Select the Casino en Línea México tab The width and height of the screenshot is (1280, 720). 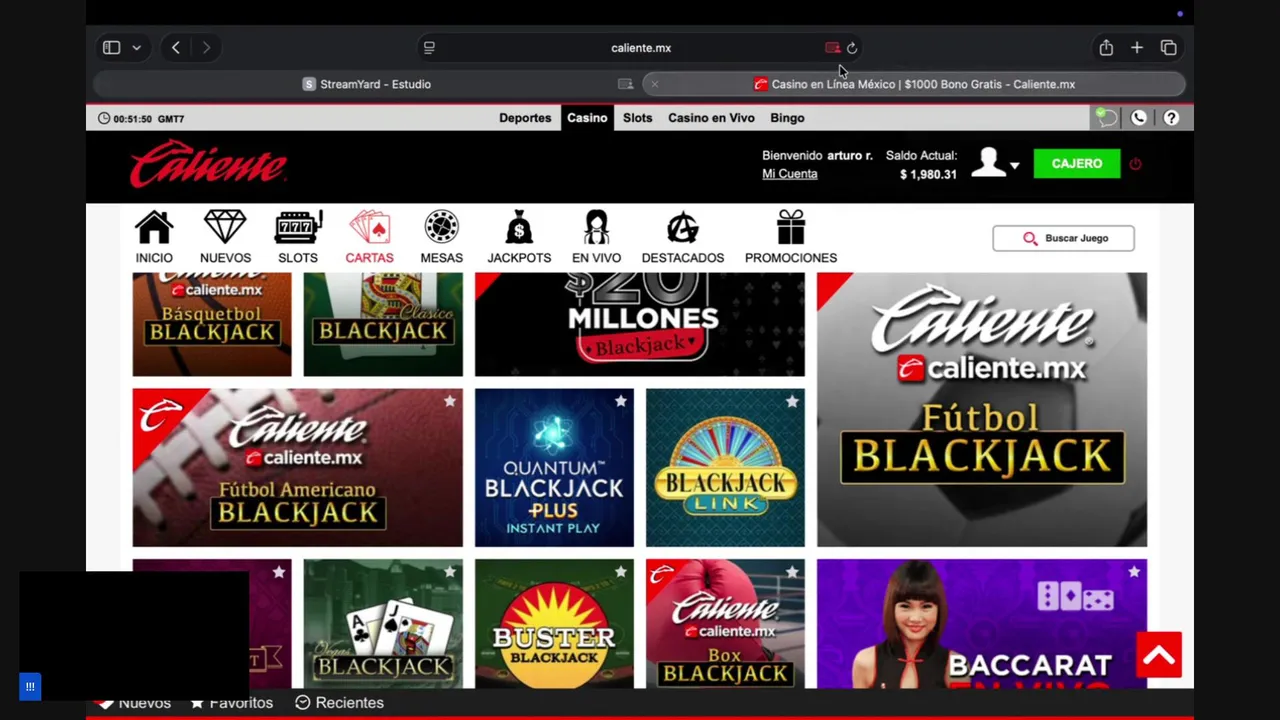coord(914,84)
